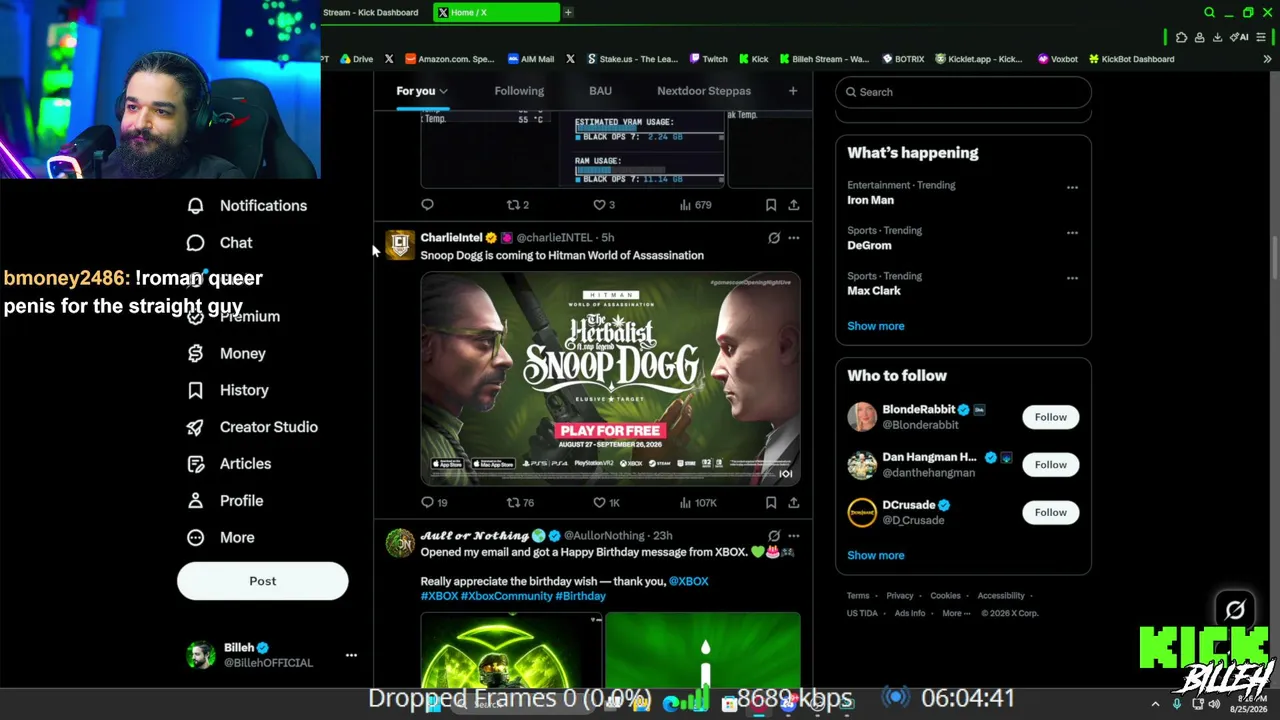1280x720 pixels.
Task: Select the Home / X browser tab
Action: point(497,13)
